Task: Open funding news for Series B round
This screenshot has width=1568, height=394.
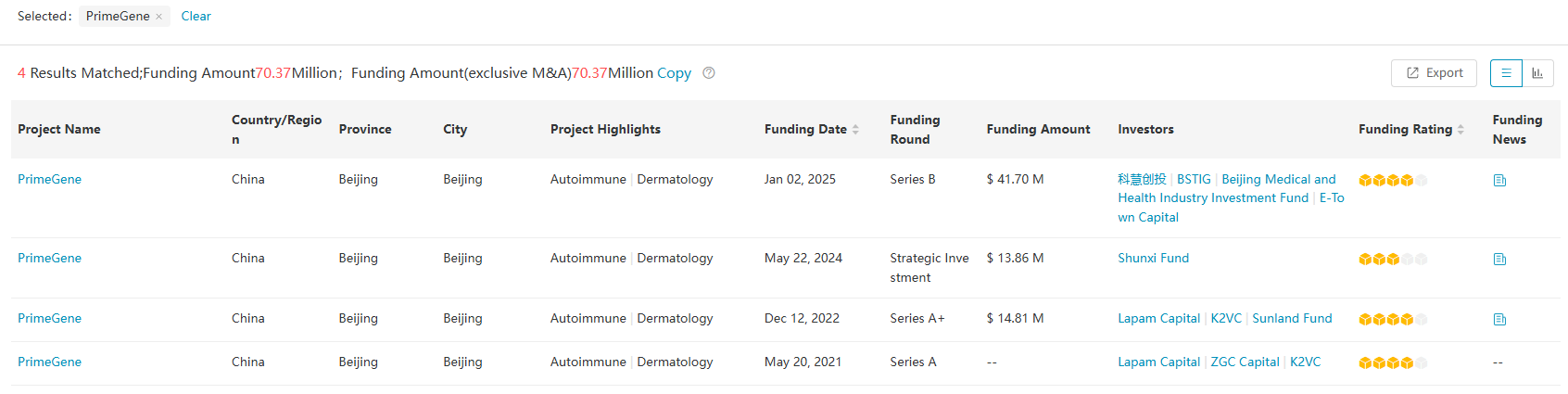Action: (x=1499, y=181)
